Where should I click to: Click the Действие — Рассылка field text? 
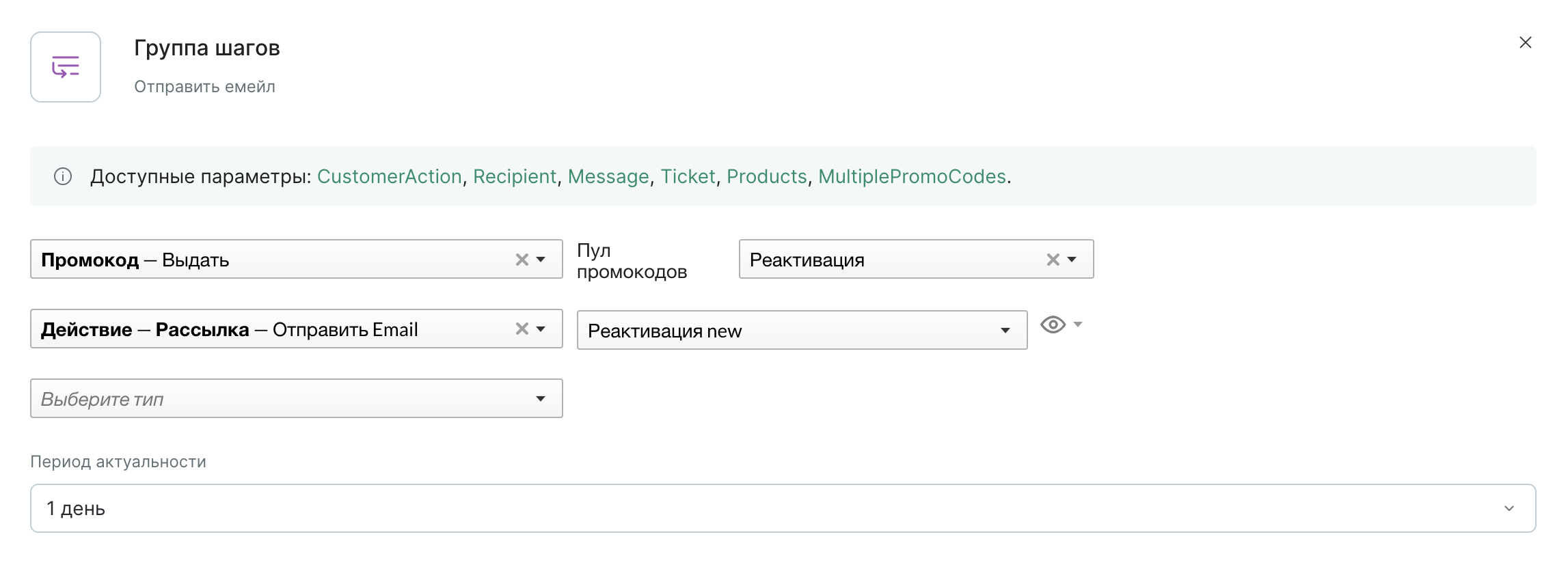[x=230, y=329]
